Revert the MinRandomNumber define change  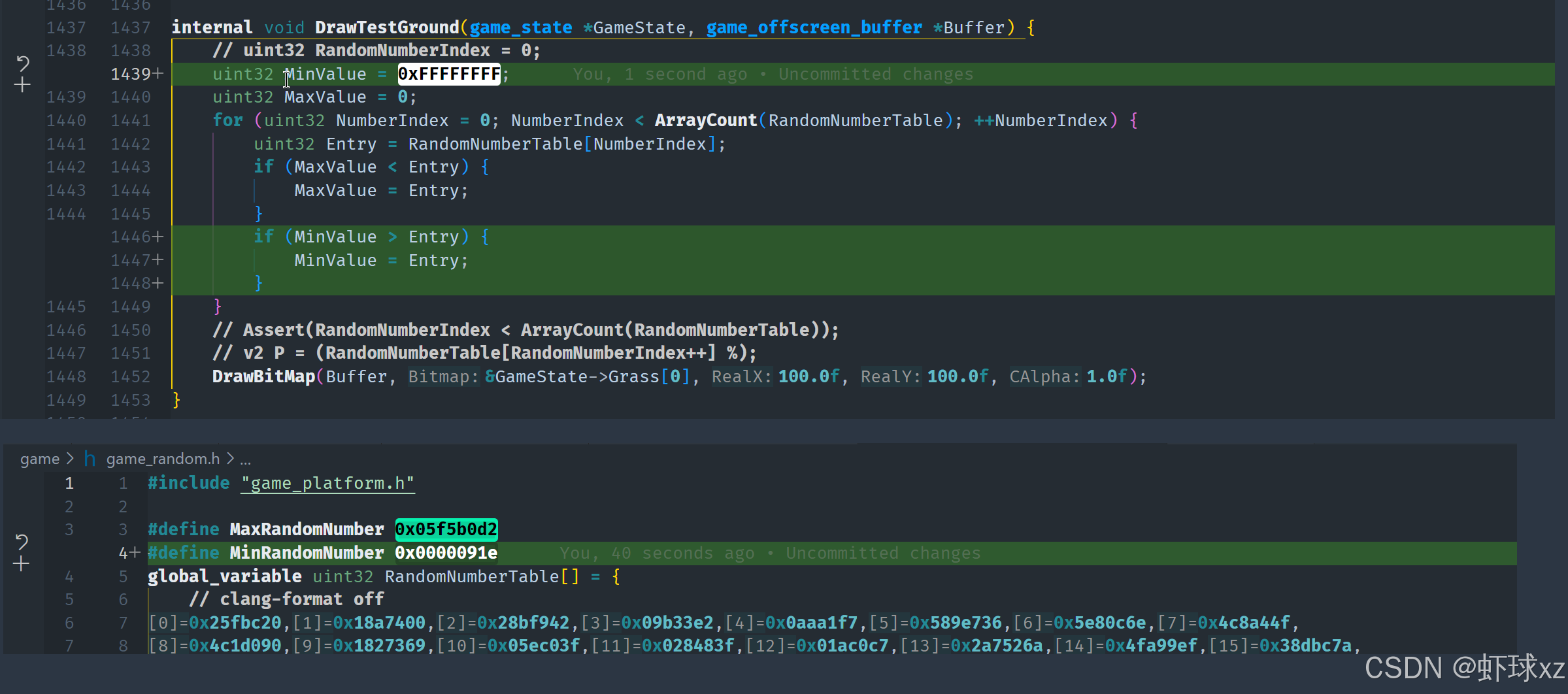(22, 542)
